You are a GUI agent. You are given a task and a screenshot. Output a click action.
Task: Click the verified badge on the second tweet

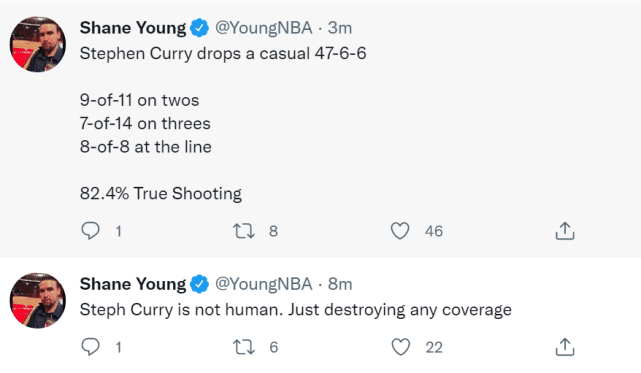[199, 284]
